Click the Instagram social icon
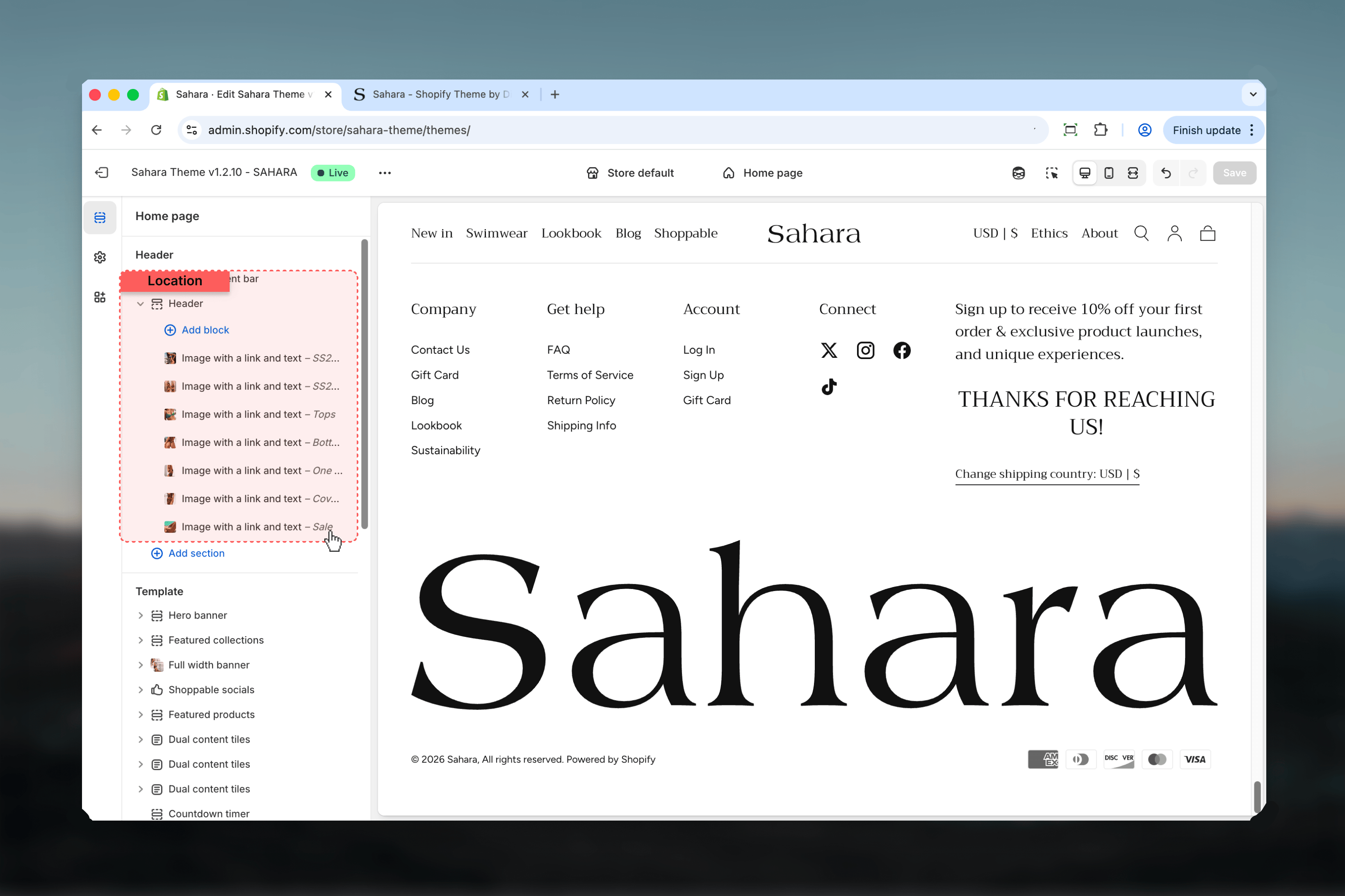Image resolution: width=1345 pixels, height=896 pixels. [865, 350]
